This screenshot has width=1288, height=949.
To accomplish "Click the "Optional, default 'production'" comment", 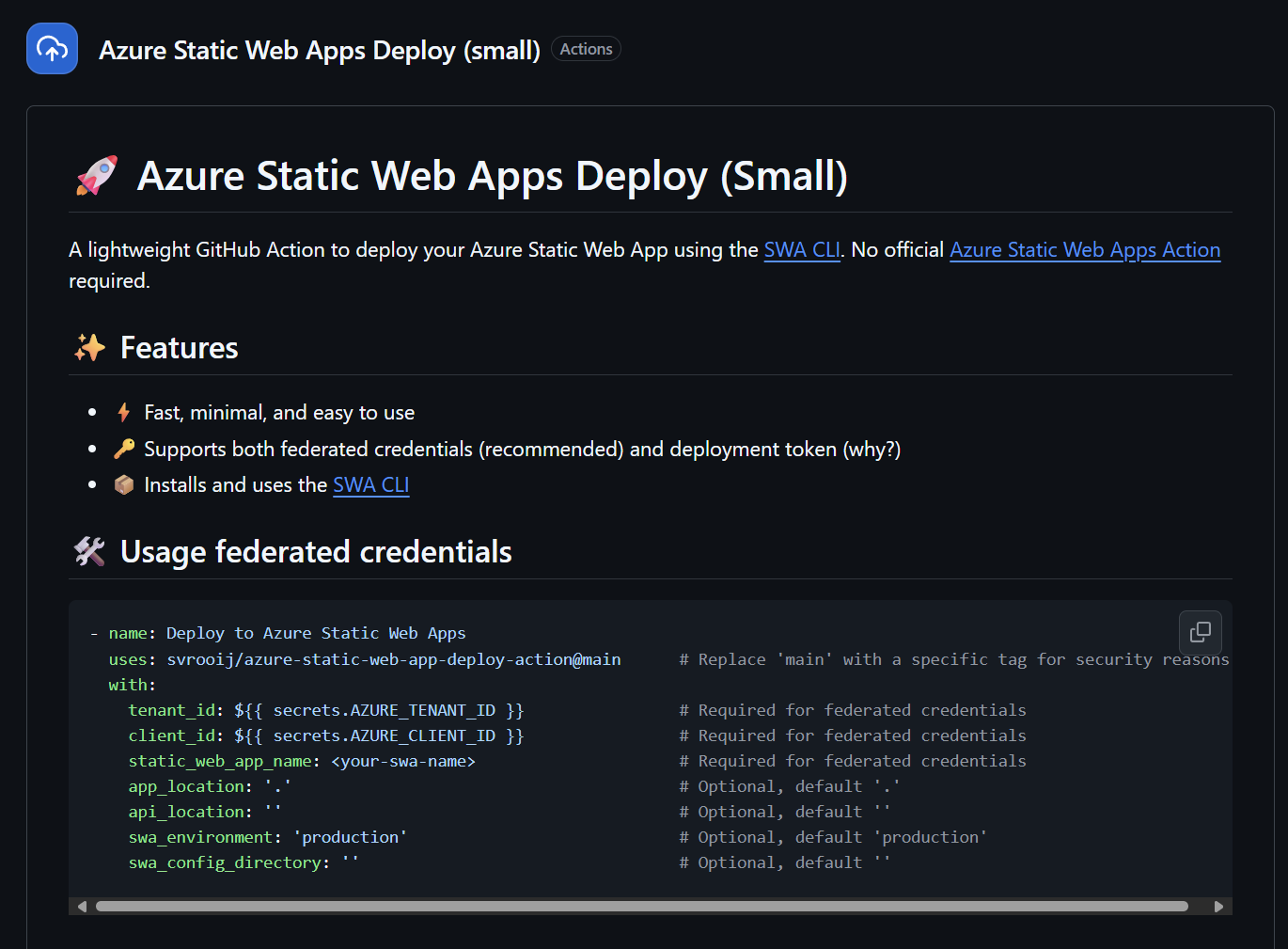I will click(x=833, y=837).
